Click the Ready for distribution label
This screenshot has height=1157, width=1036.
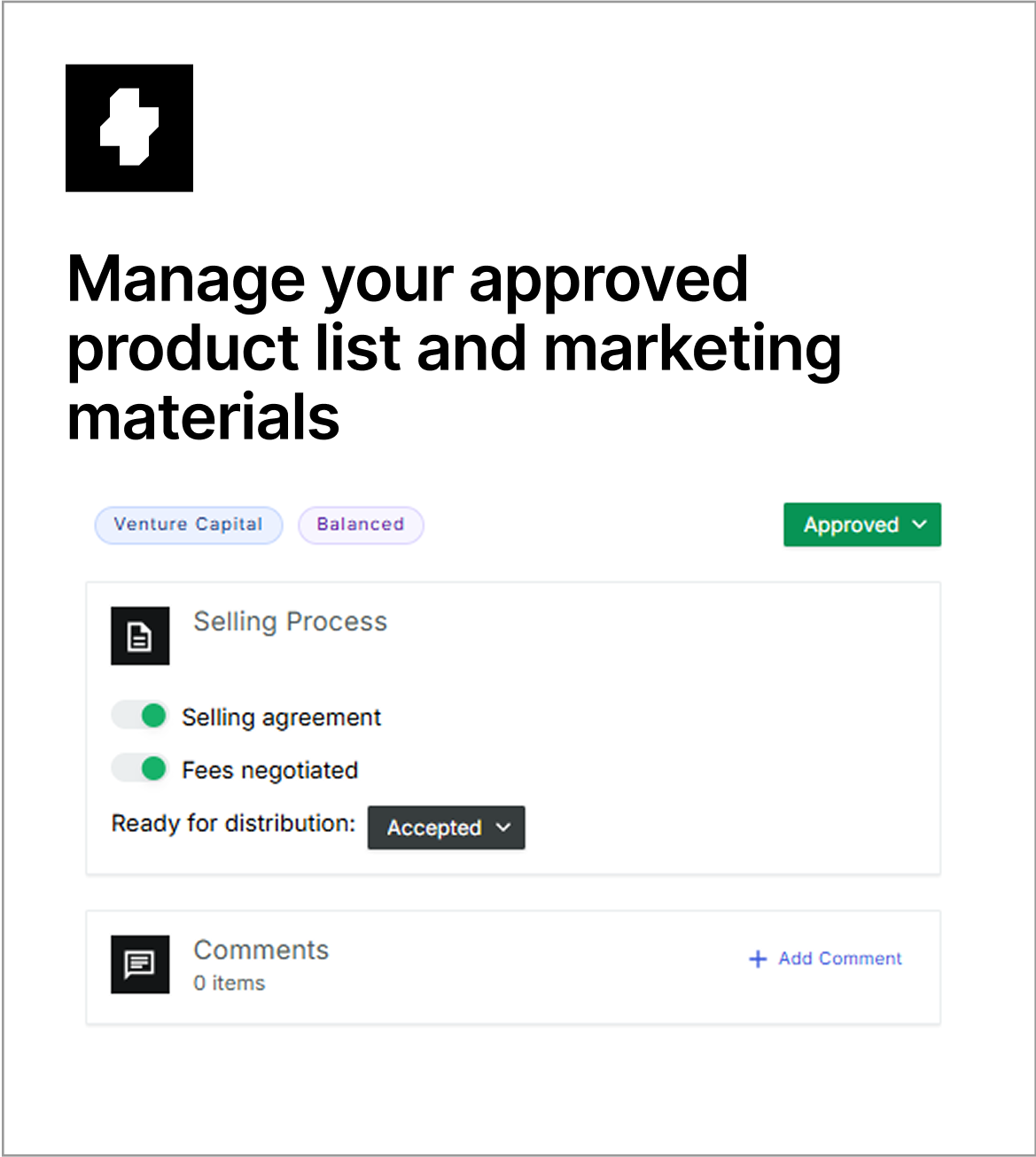(233, 824)
